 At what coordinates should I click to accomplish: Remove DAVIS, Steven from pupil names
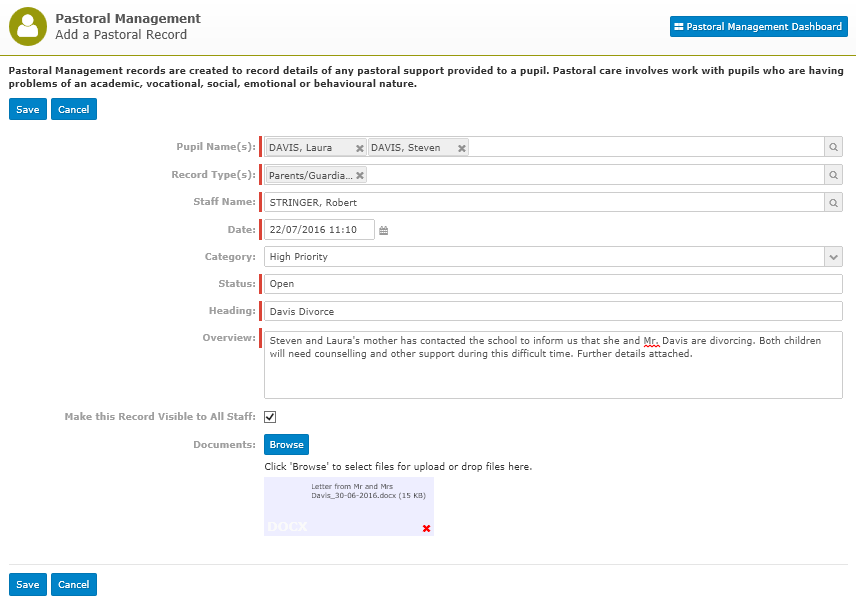462,148
